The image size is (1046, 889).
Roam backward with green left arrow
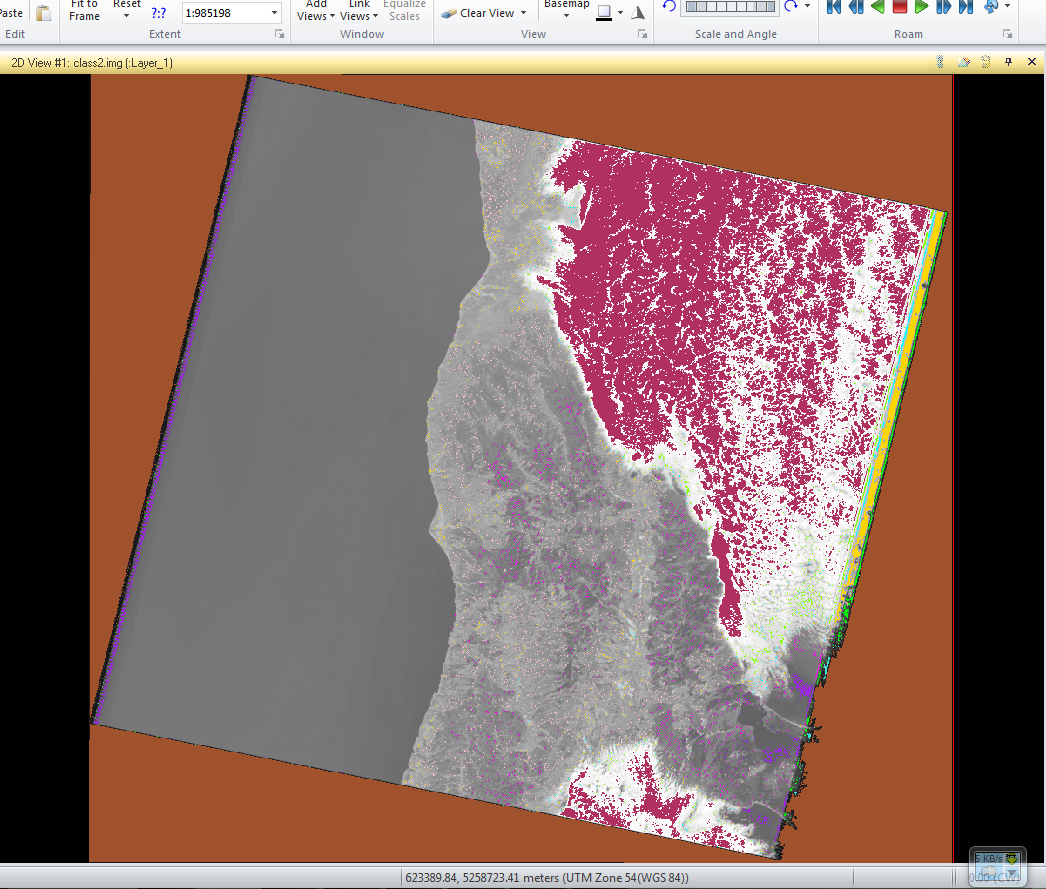878,7
